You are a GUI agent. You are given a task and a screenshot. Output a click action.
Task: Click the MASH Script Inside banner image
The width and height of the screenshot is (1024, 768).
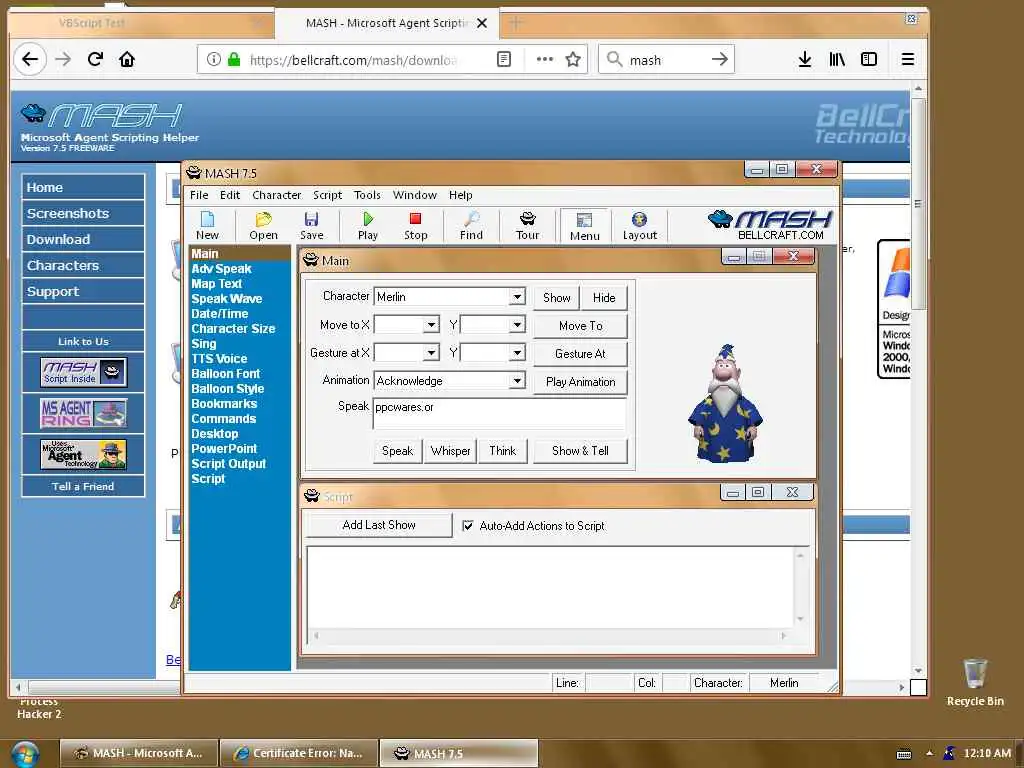tap(84, 372)
